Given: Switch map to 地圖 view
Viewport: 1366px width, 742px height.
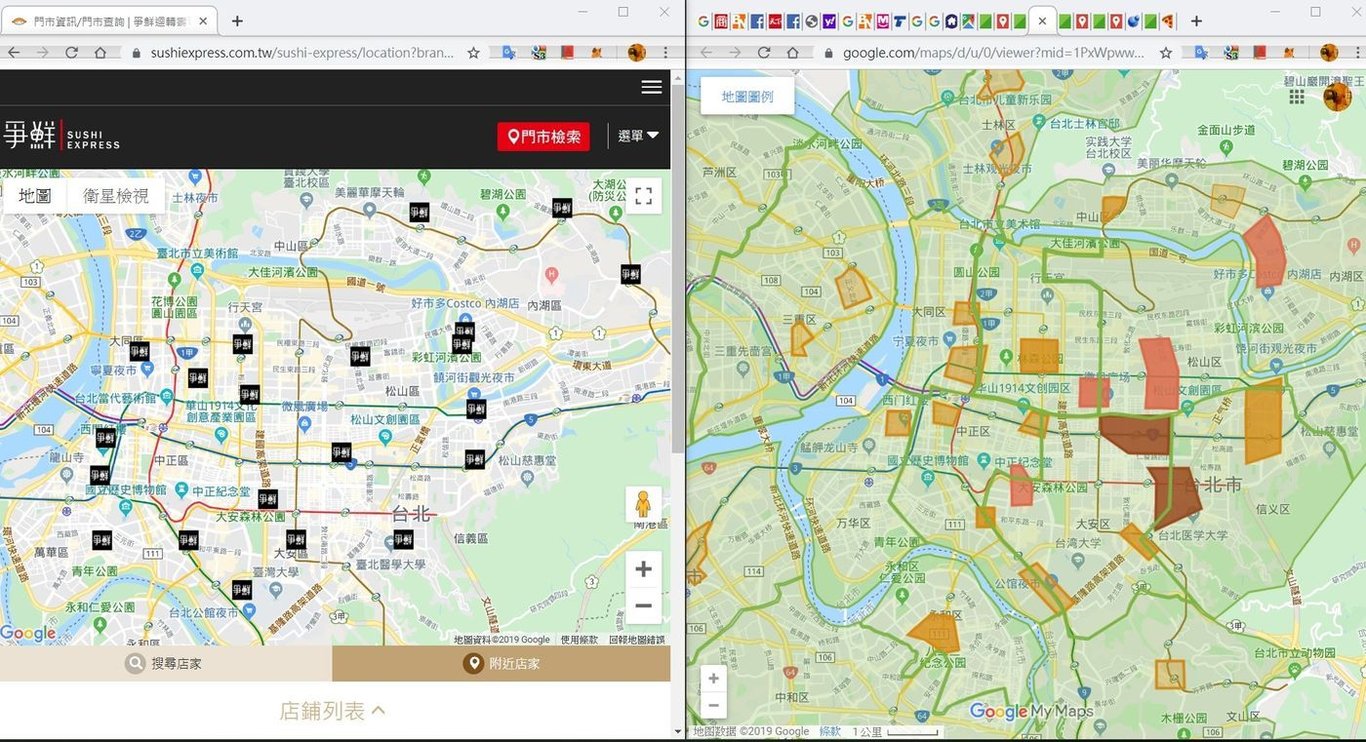Looking at the screenshot, I should point(35,196).
